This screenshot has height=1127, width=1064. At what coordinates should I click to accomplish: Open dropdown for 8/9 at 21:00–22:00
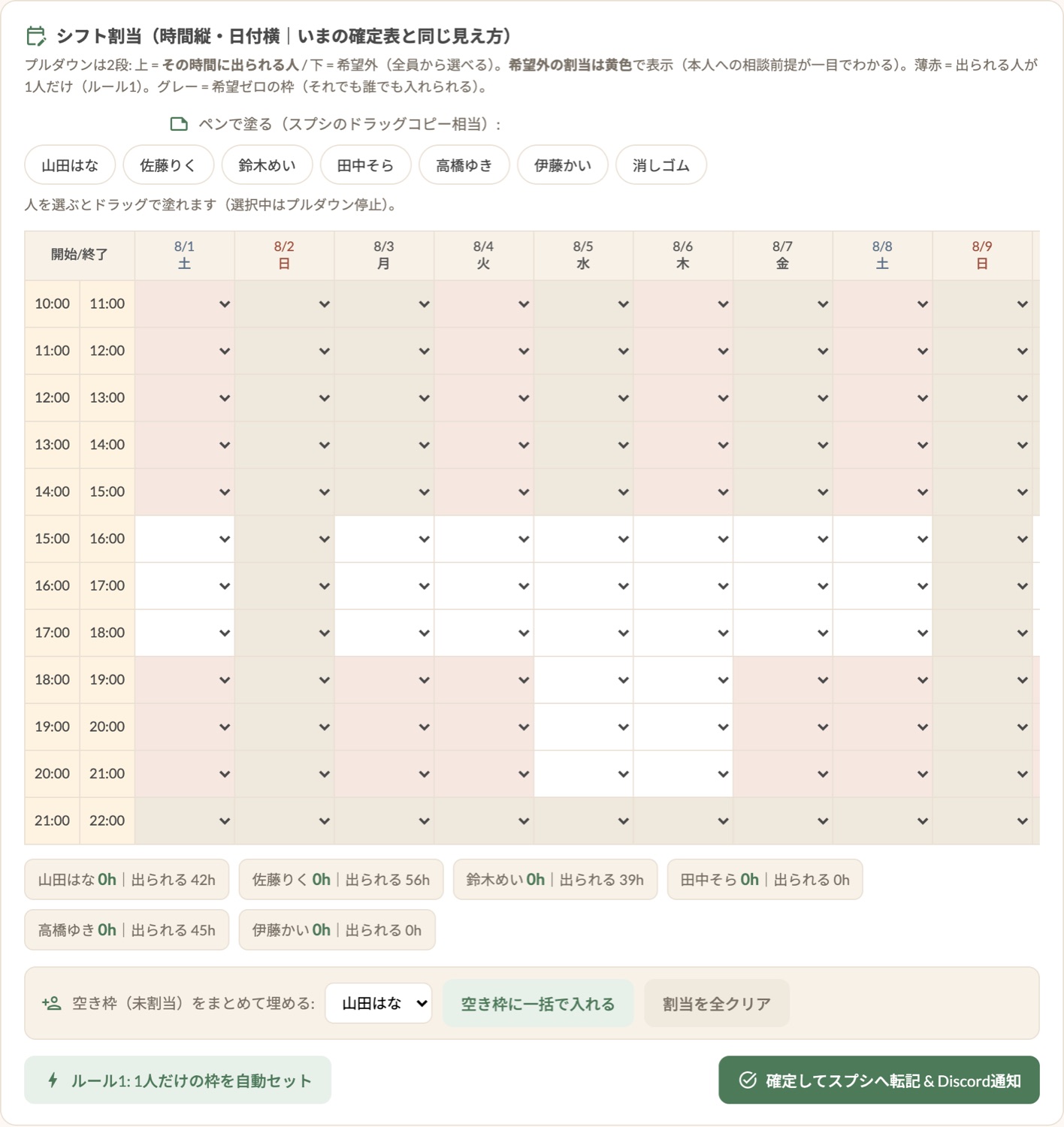[983, 820]
